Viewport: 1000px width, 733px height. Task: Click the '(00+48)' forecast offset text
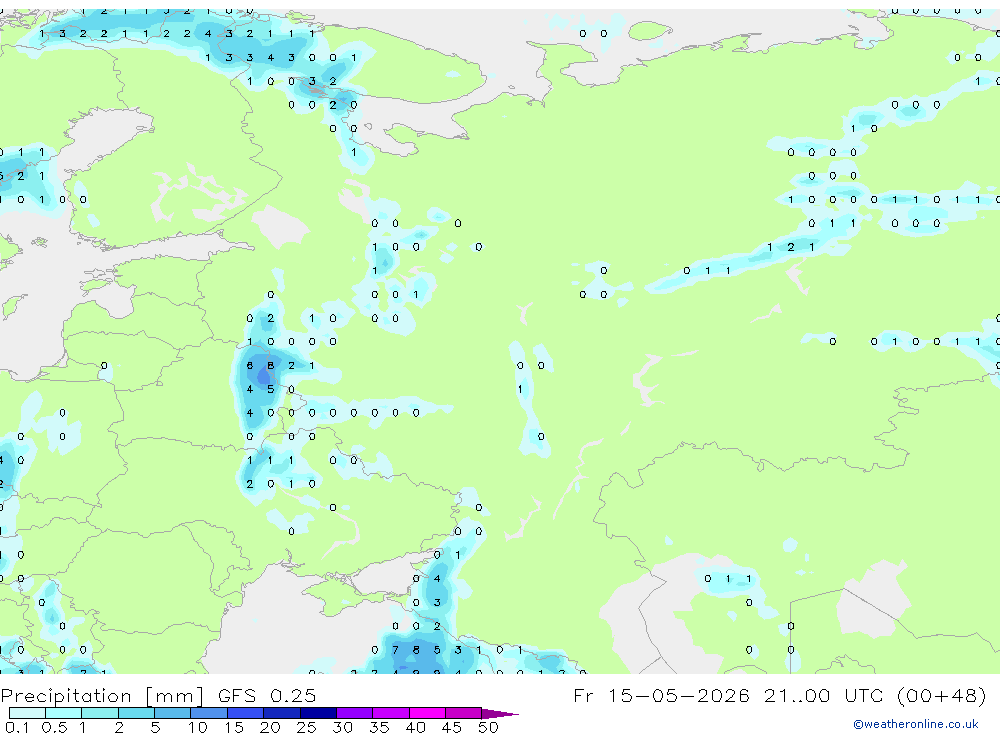pos(941,695)
